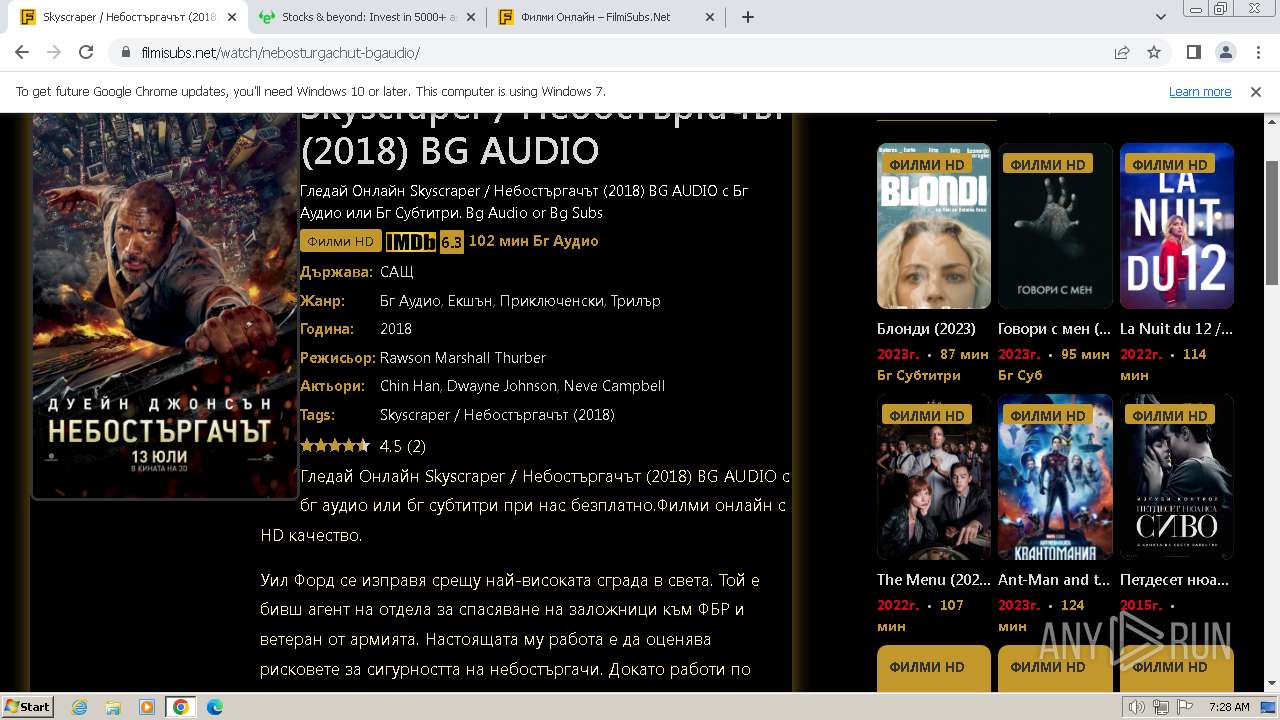Image resolution: width=1280 pixels, height=720 pixels.
Task: Rate the movie using the star rating
Action: click(335, 446)
